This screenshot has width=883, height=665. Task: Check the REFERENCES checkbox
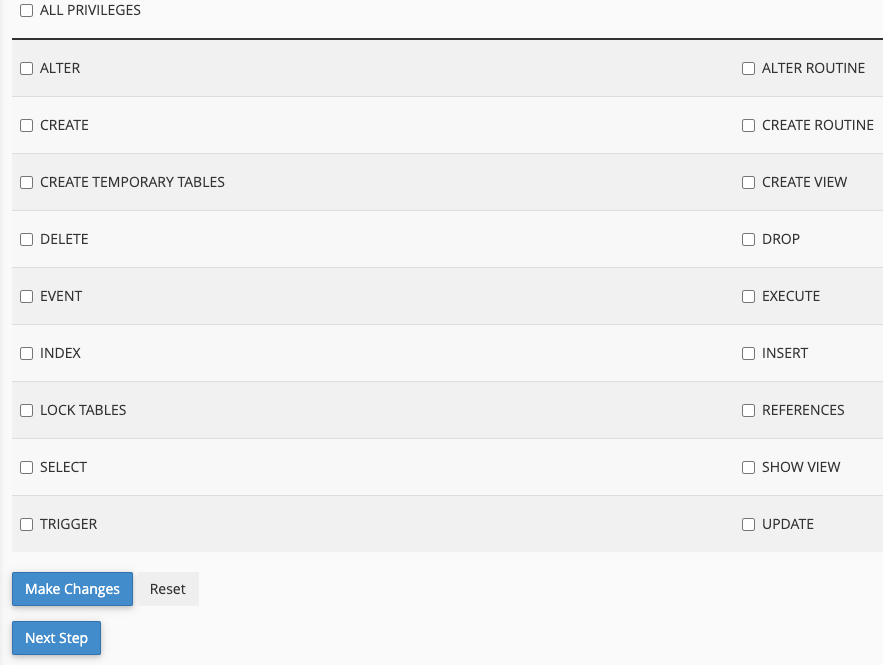[x=748, y=411]
